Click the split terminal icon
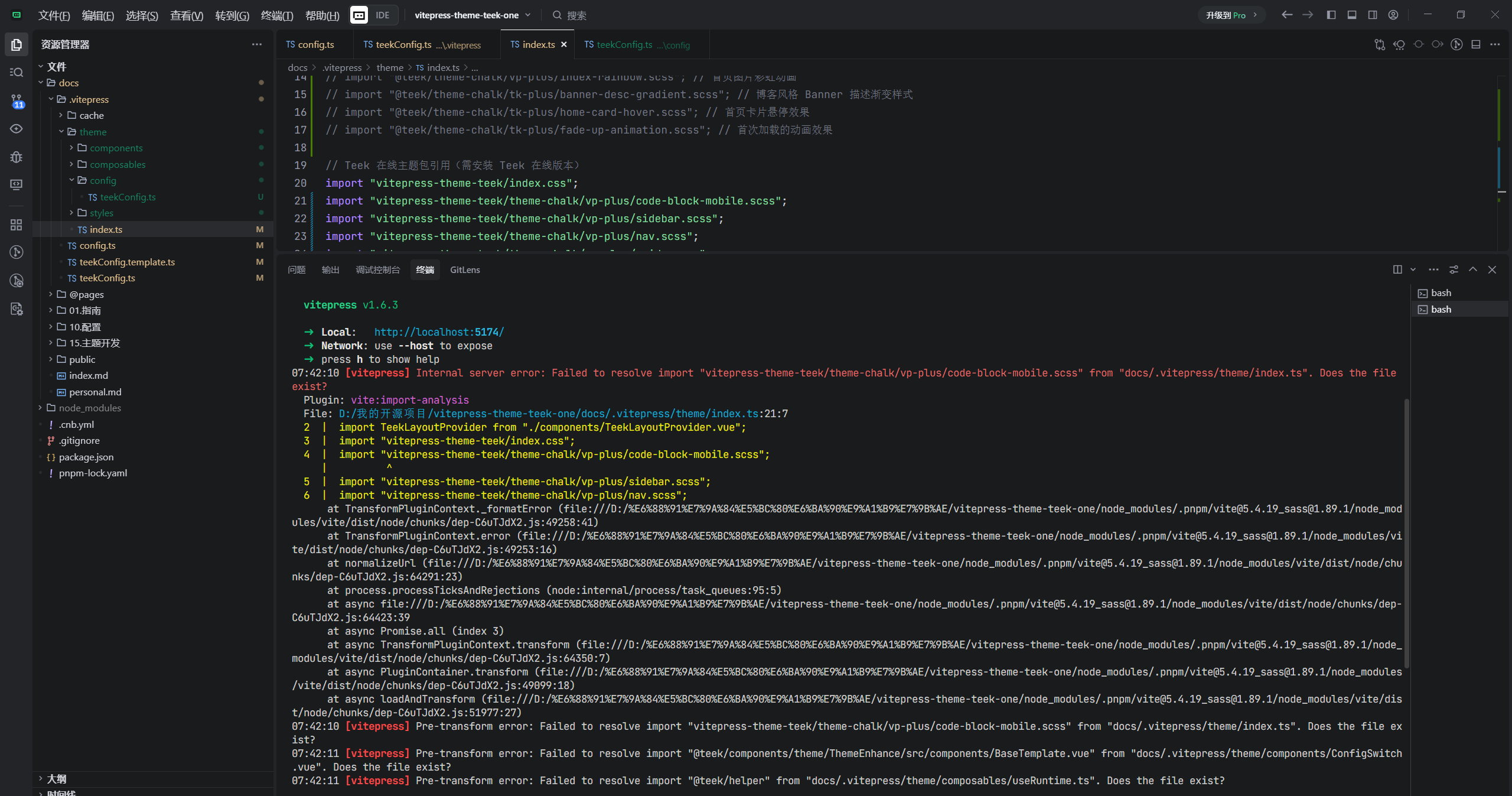Screen dimensions: 1512x796 click(1397, 269)
